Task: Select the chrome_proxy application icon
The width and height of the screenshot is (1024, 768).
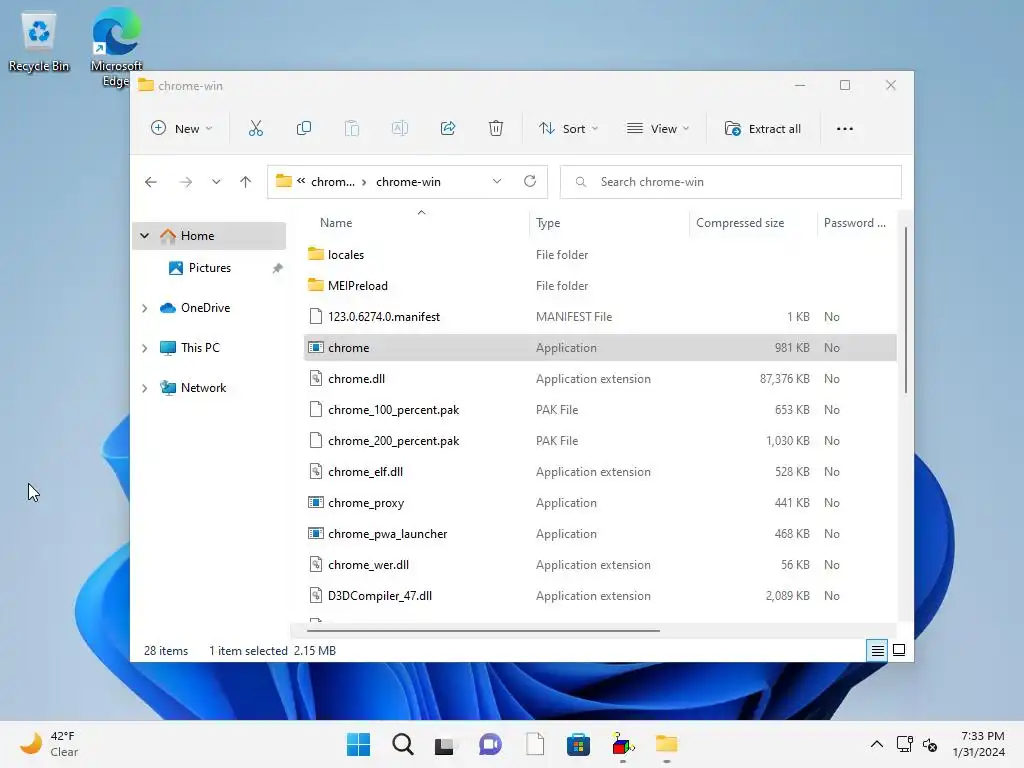Action: (x=315, y=502)
